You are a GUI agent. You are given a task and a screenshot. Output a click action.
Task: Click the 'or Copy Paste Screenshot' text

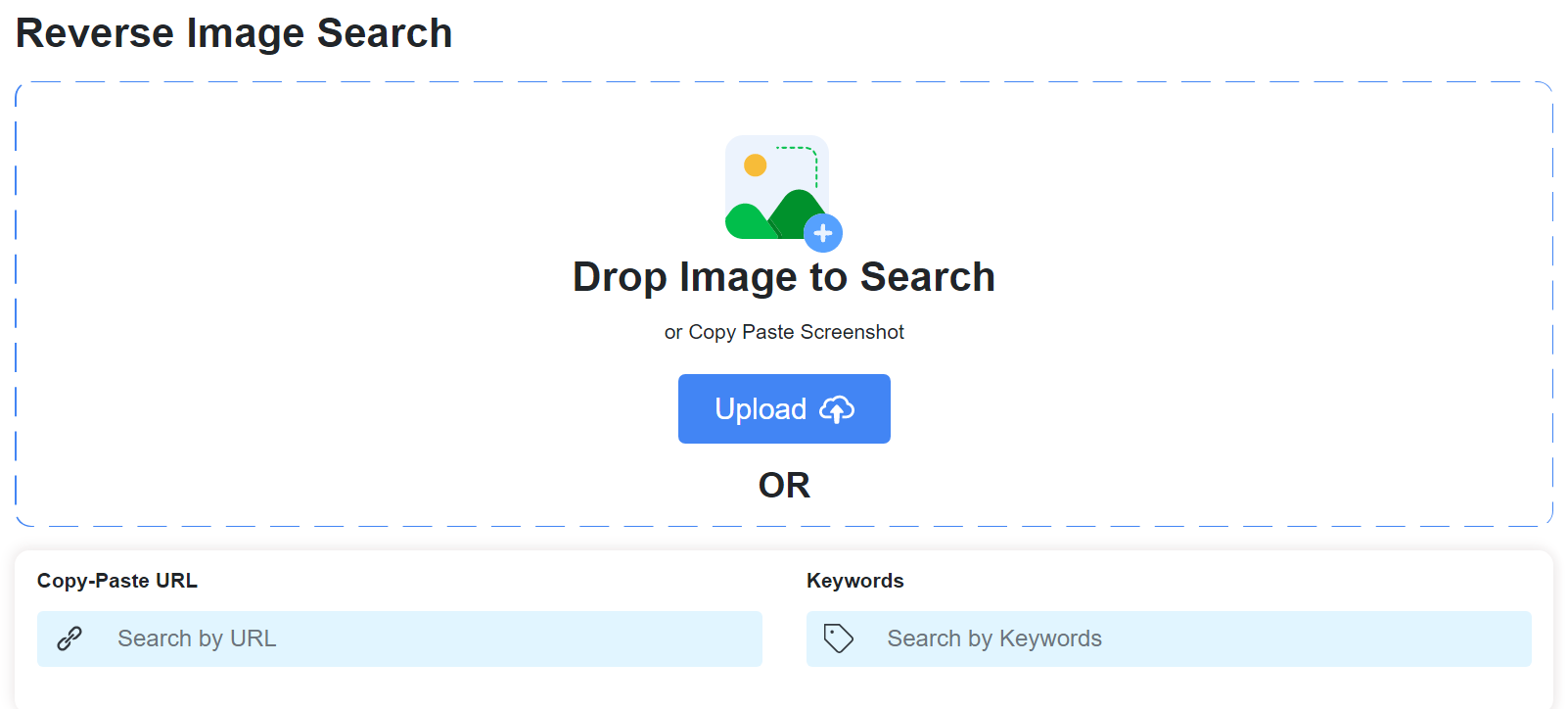tap(784, 332)
